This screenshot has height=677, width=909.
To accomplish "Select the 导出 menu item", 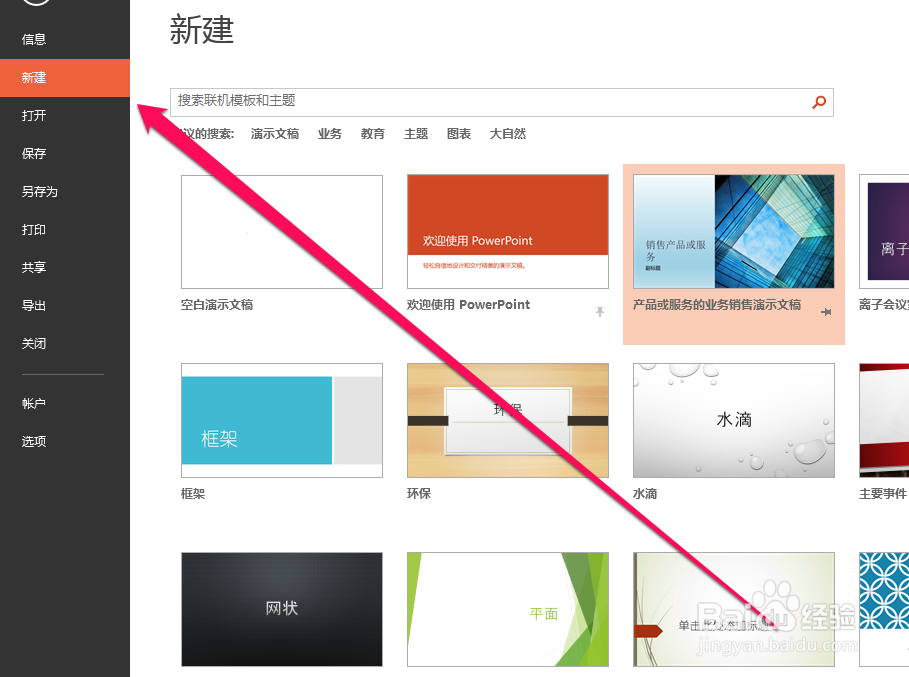I will pos(34,305).
